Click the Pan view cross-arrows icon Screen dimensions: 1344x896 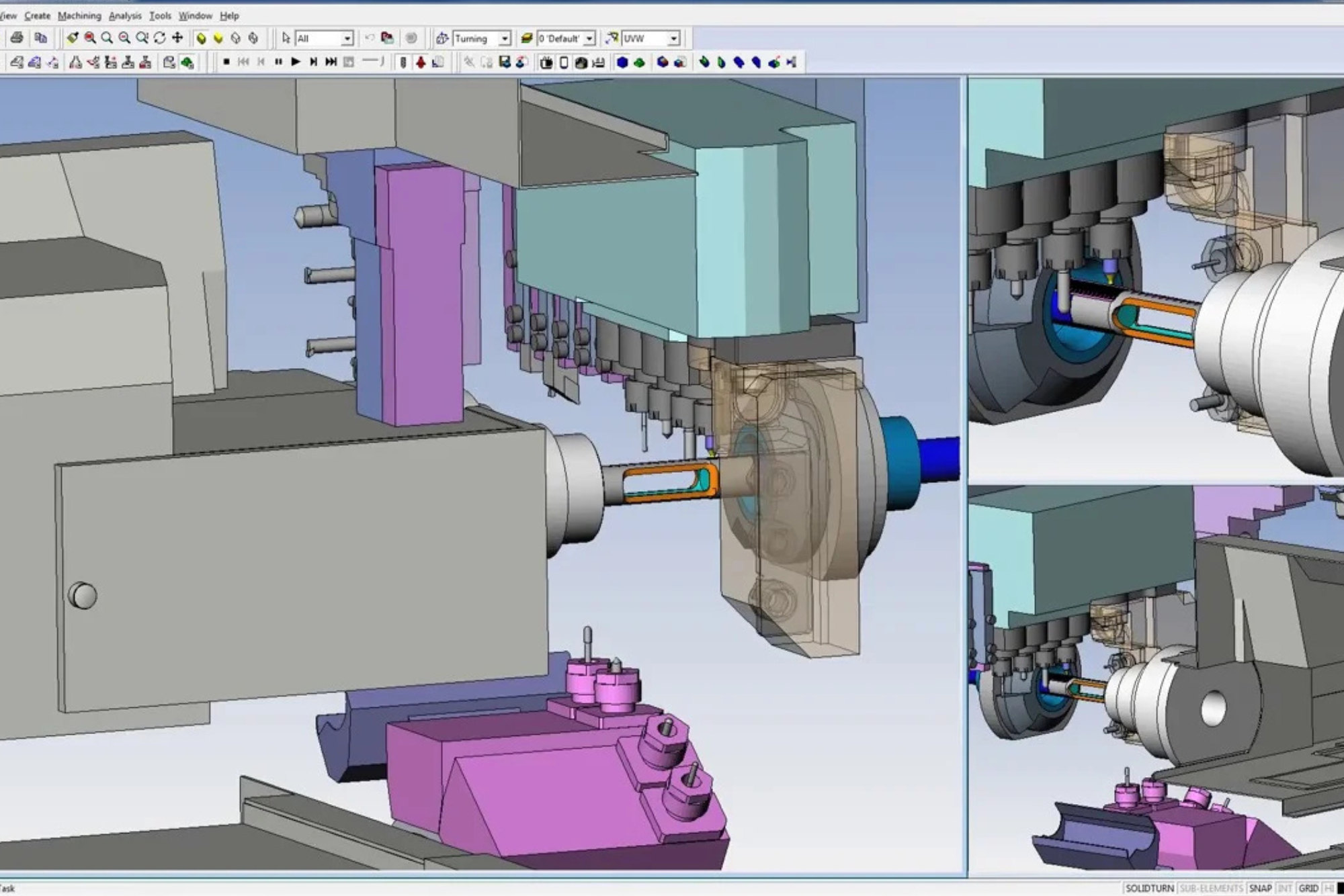tap(177, 38)
